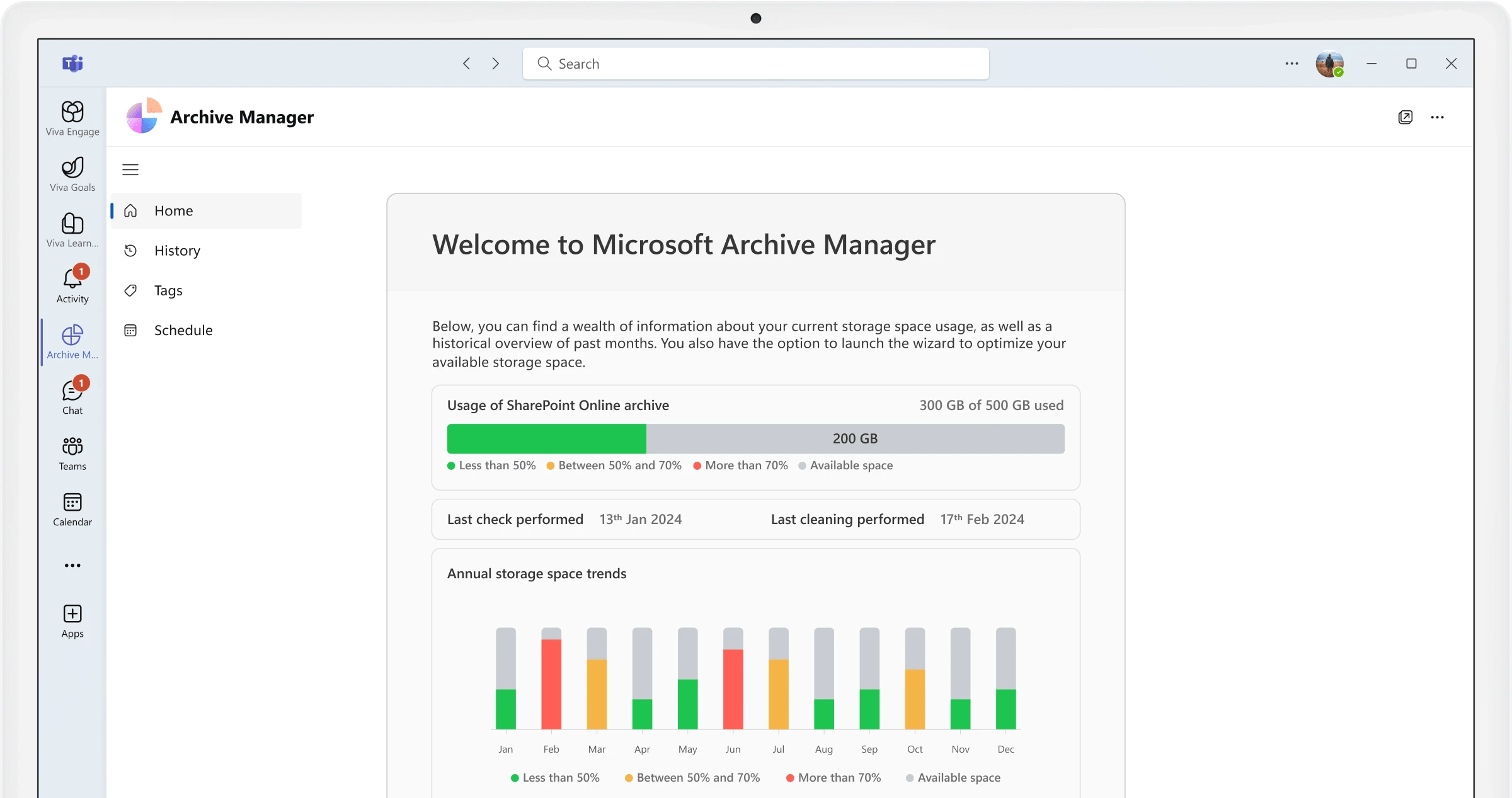Viewport: 1512px width, 798px height.
Task: Collapse the hamburger navigation menu
Action: [x=130, y=169]
